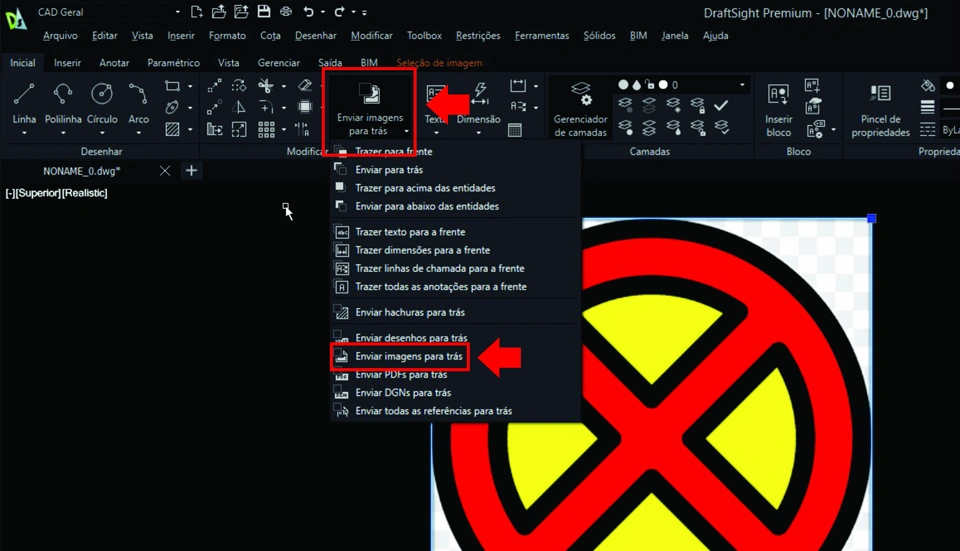Click the blue grip handle on image corner
Screen dimensions: 960x551
click(872, 219)
